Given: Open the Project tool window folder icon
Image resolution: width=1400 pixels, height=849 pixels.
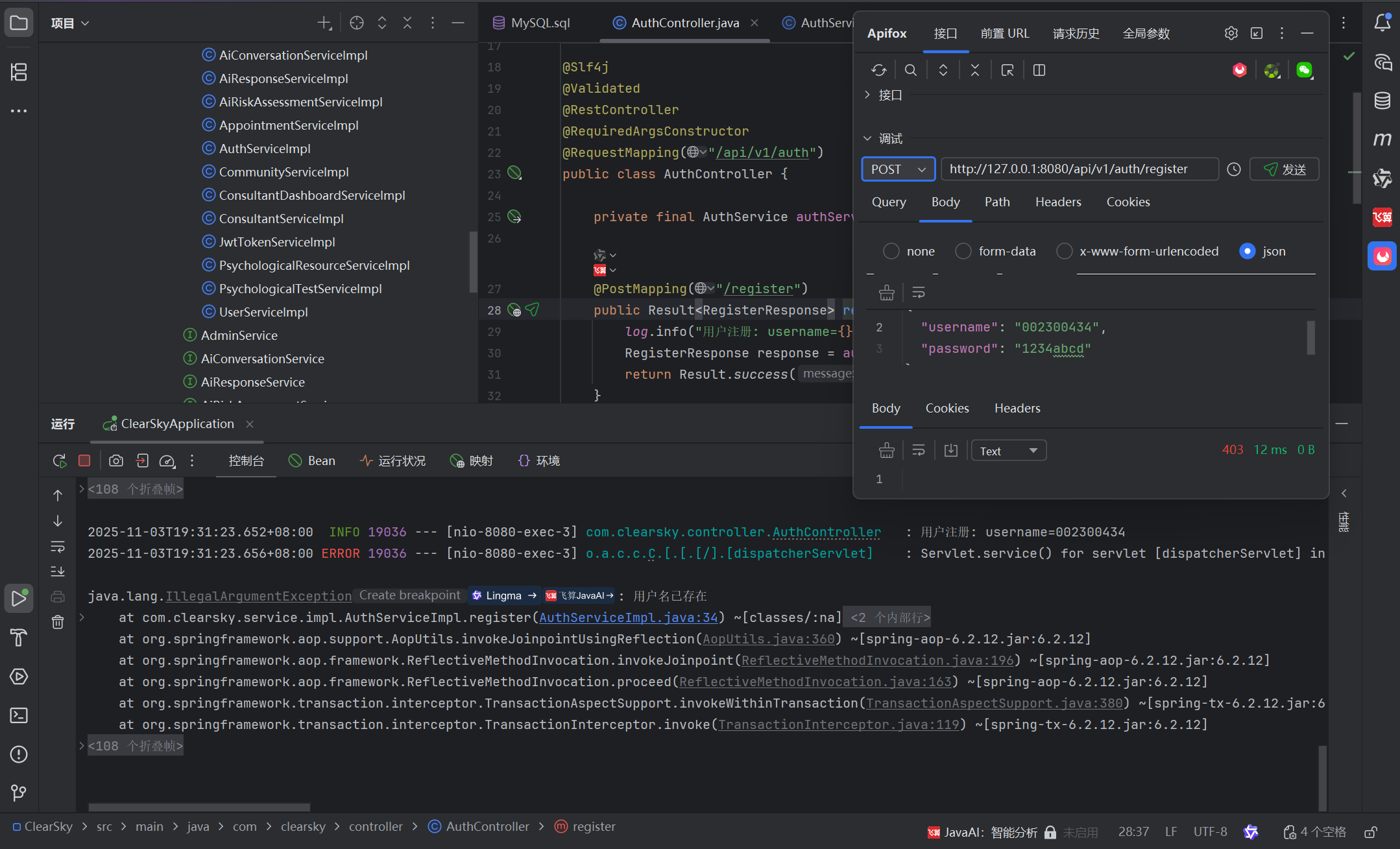Looking at the screenshot, I should [x=19, y=23].
